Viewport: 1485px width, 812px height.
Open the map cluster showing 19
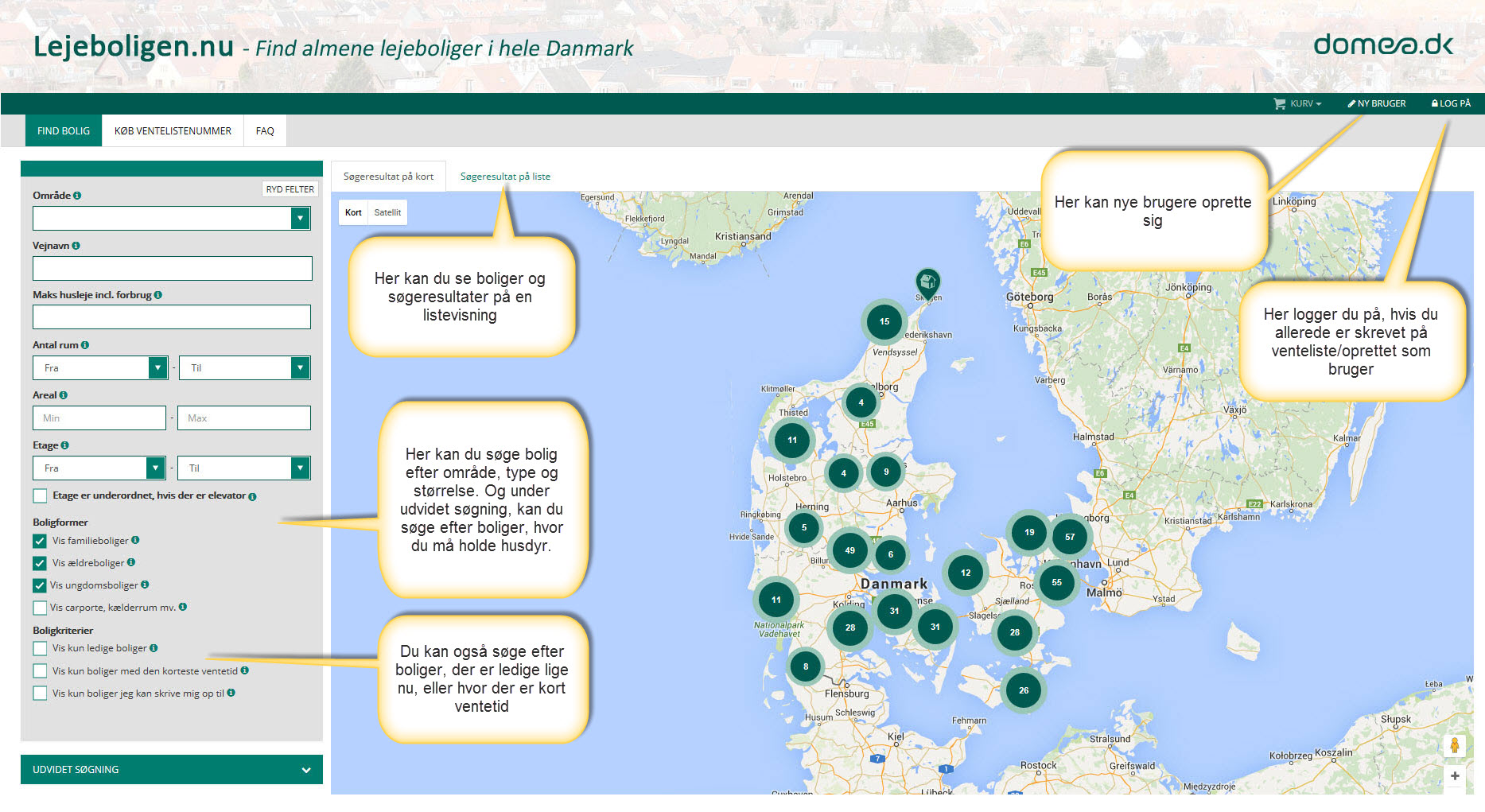[x=1029, y=532]
